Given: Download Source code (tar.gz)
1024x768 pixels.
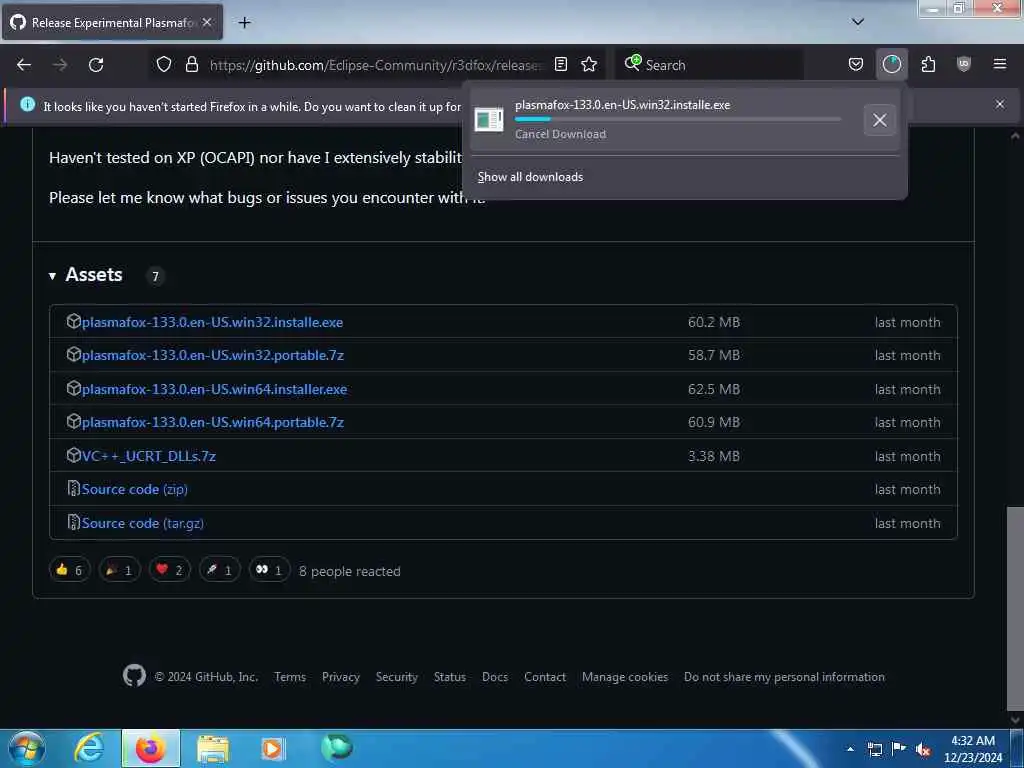Looking at the screenshot, I should [142, 523].
